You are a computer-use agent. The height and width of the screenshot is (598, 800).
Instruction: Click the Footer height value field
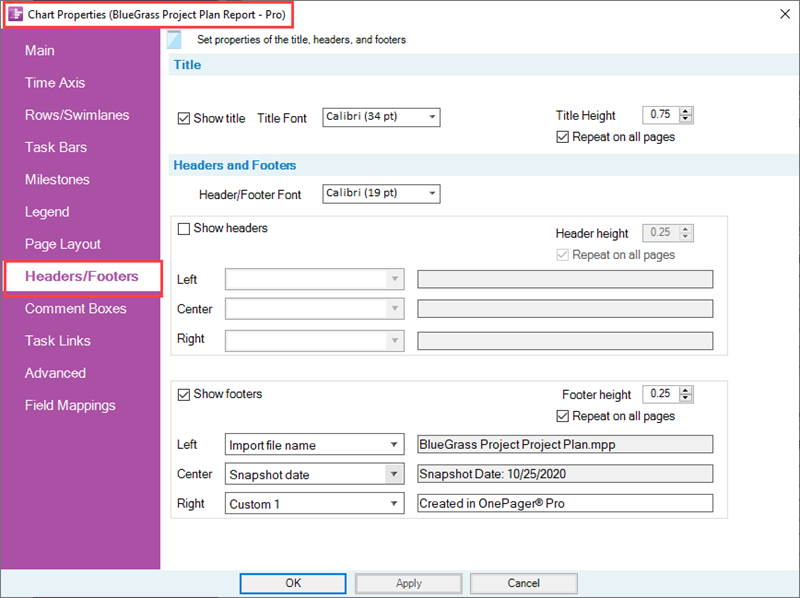click(661, 394)
